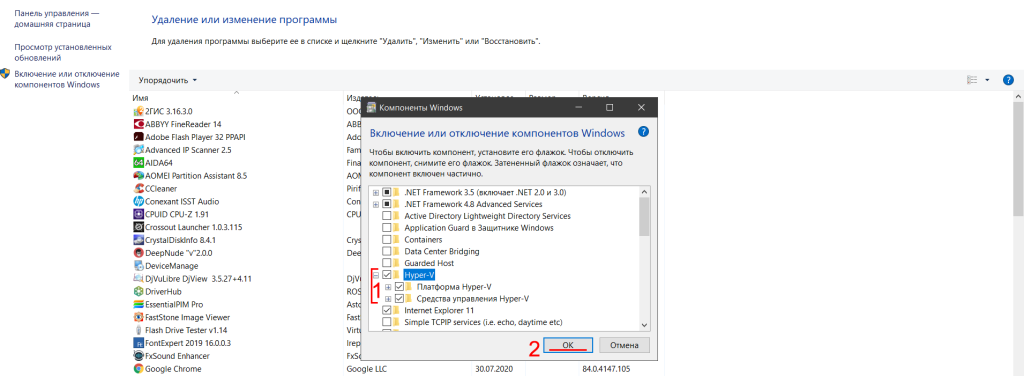
Task: Click the Google LLC publisher cell
Action: tap(366, 369)
